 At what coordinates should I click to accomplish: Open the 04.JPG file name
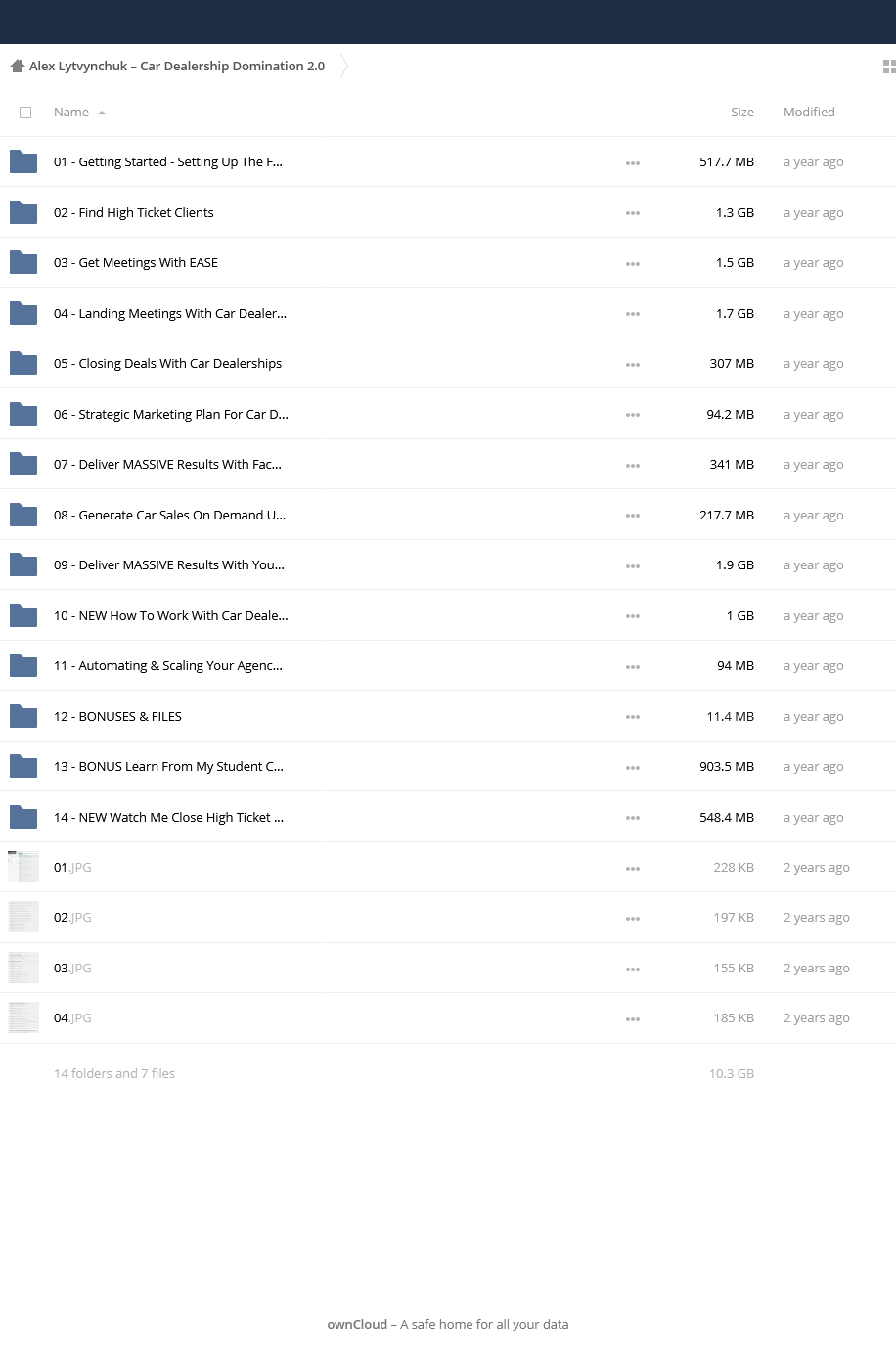72,1018
